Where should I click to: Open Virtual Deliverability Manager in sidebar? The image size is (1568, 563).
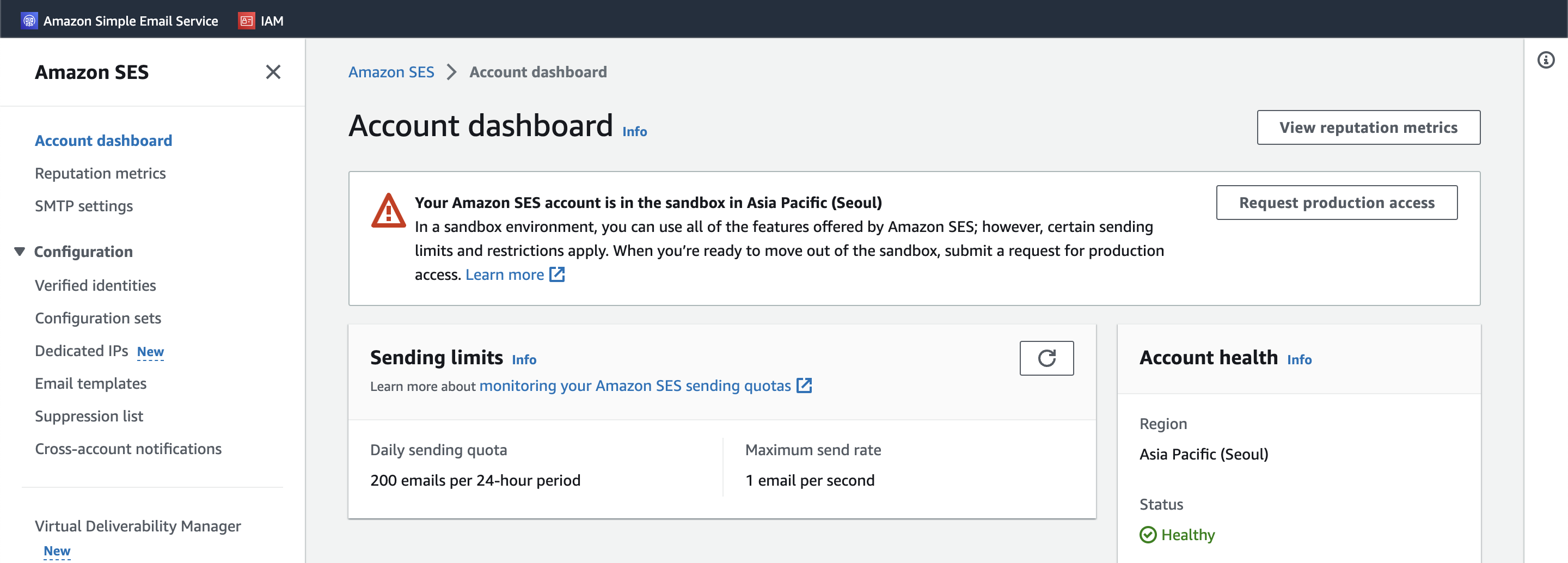(138, 526)
